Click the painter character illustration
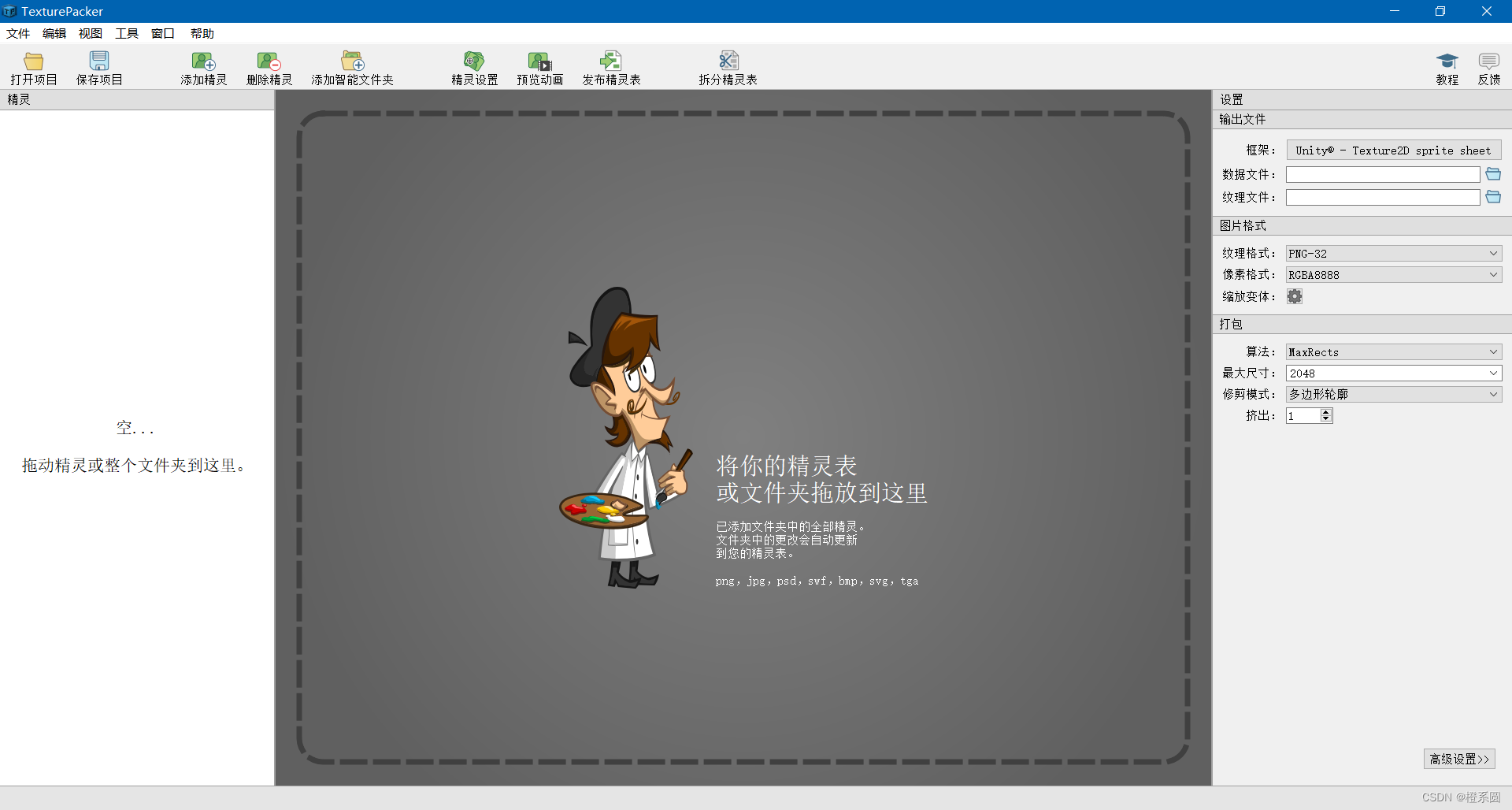This screenshot has height=810, width=1512. coord(626,437)
